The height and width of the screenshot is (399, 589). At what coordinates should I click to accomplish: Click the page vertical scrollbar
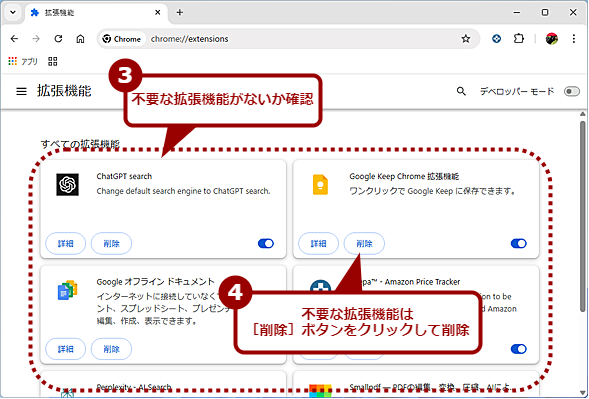point(583,216)
